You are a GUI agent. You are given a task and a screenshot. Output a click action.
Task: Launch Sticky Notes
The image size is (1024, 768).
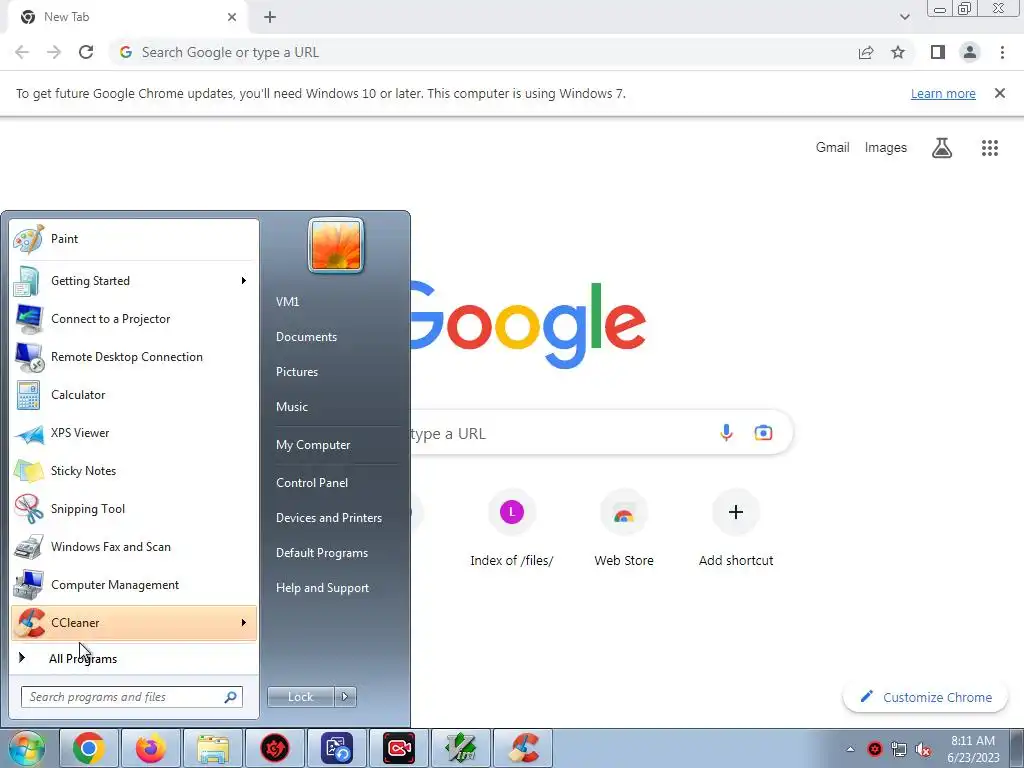[x=135, y=471]
